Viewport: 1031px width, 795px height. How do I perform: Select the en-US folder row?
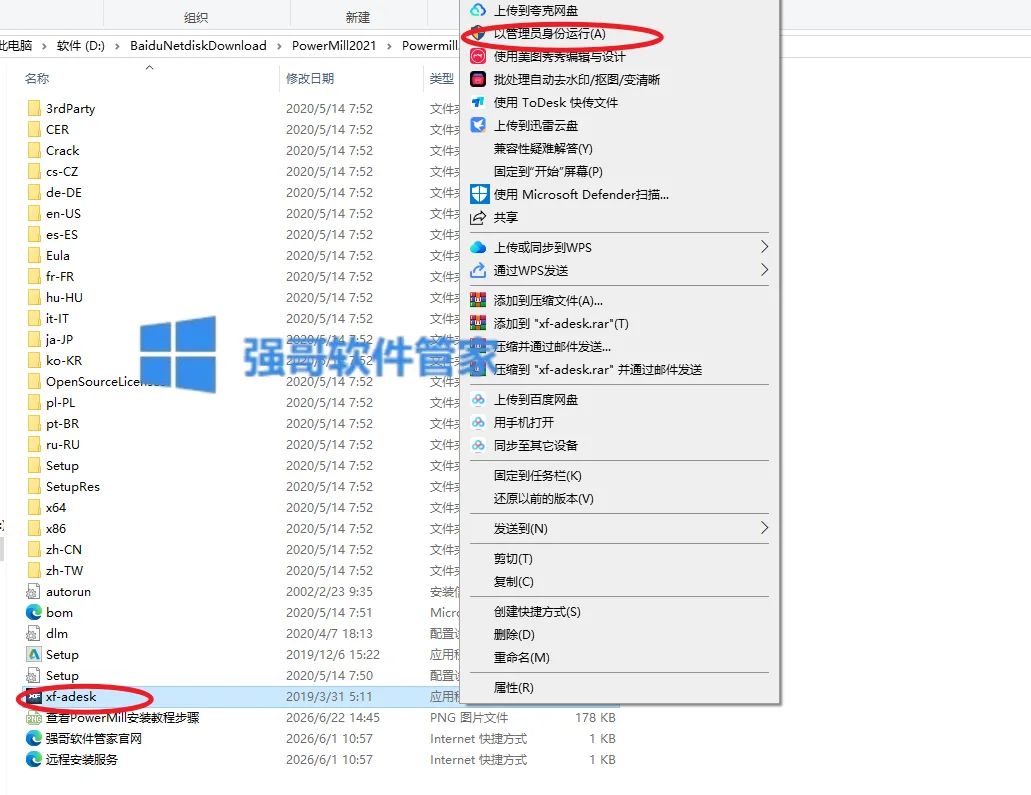(x=242, y=214)
